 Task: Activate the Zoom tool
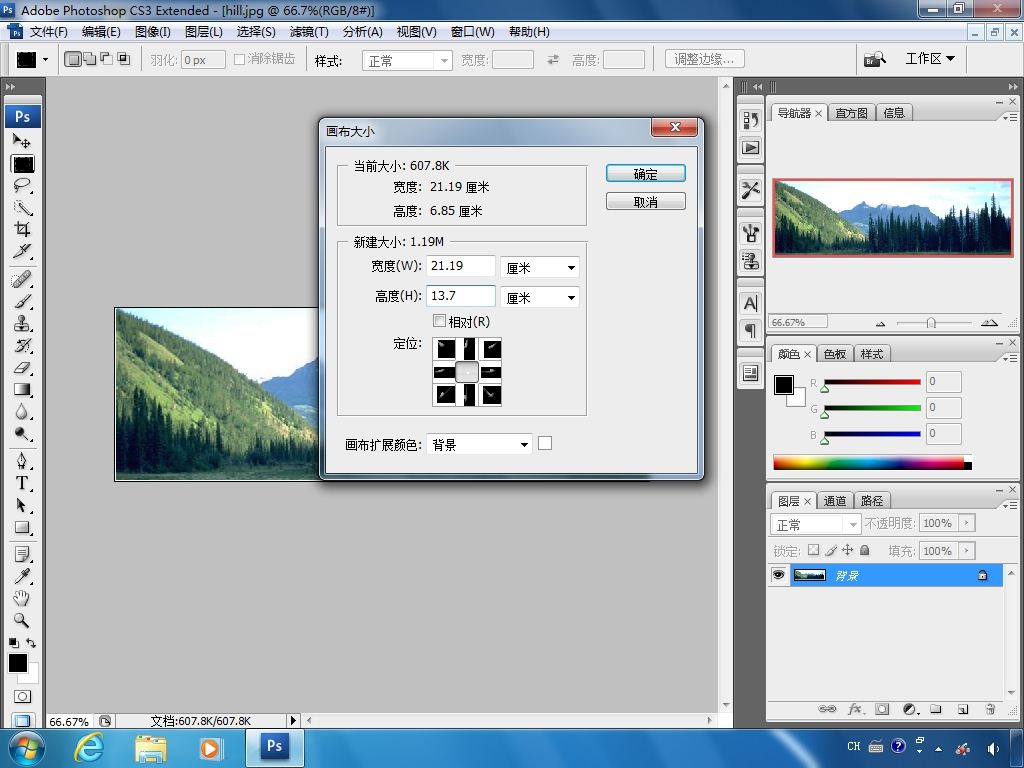coord(22,620)
